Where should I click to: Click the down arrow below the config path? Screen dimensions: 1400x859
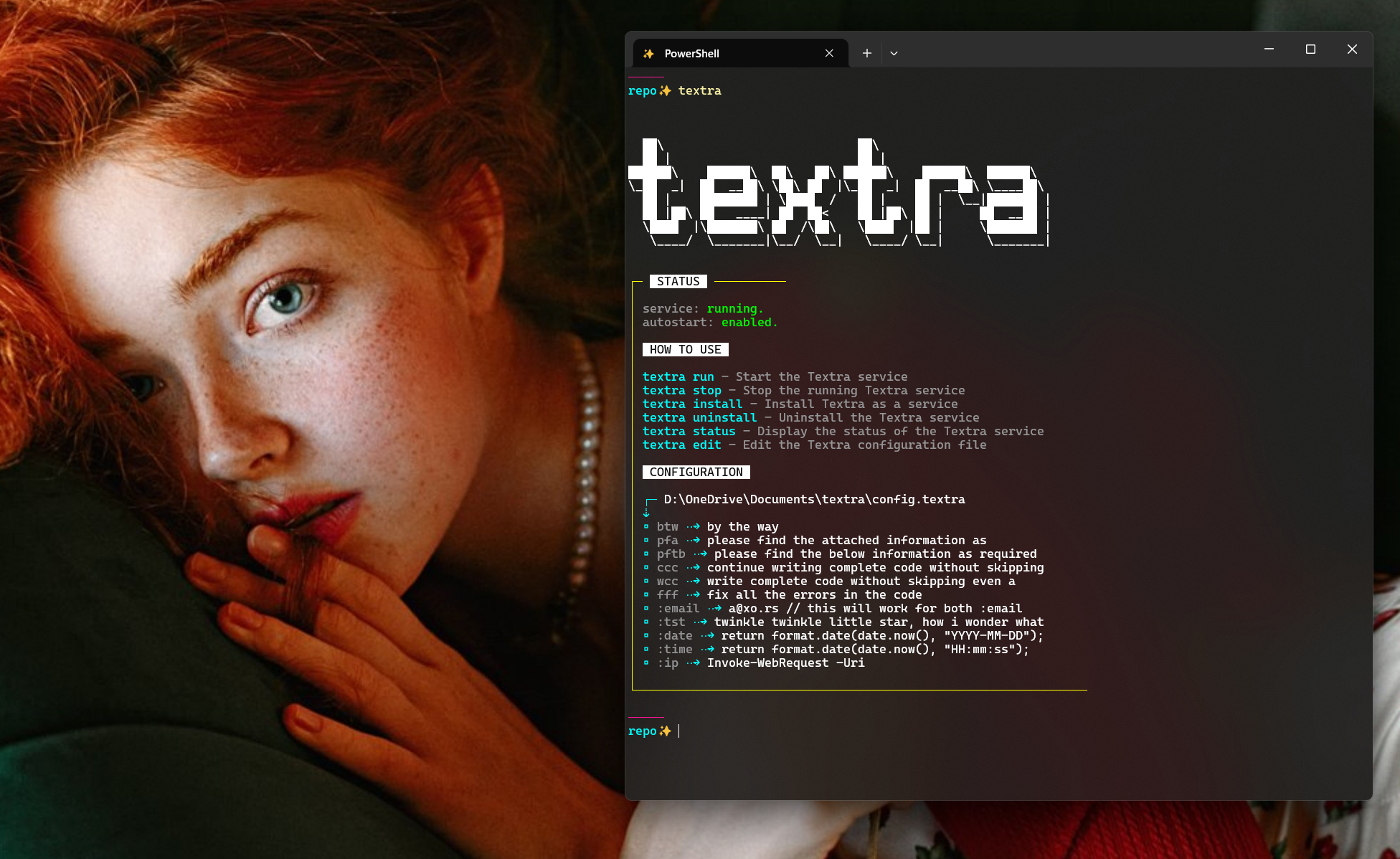point(646,513)
